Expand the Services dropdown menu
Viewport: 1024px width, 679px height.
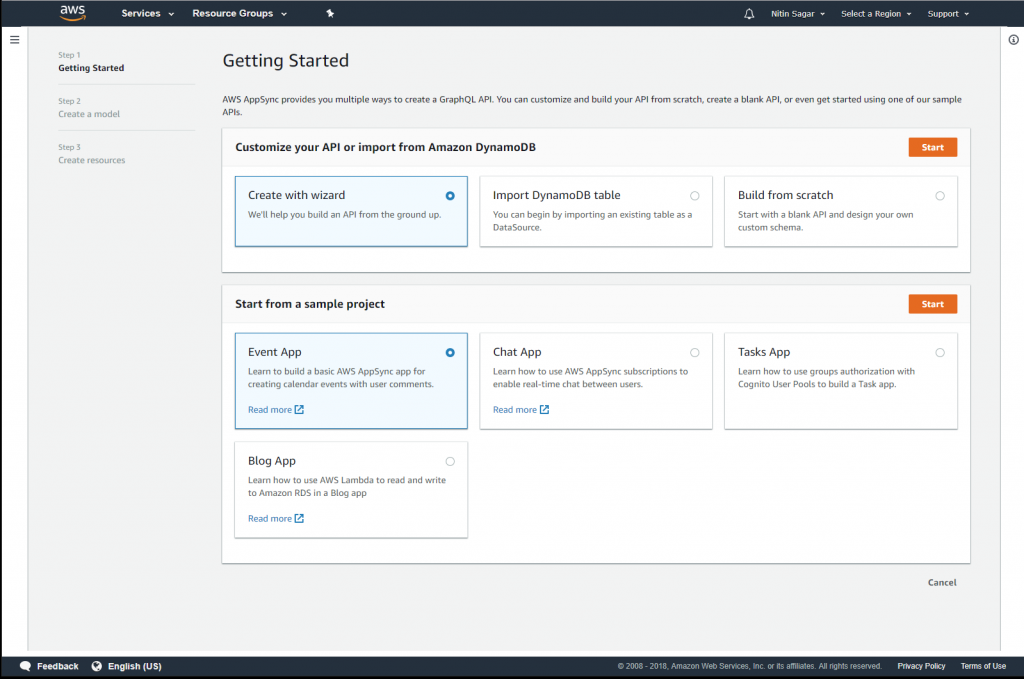click(147, 14)
